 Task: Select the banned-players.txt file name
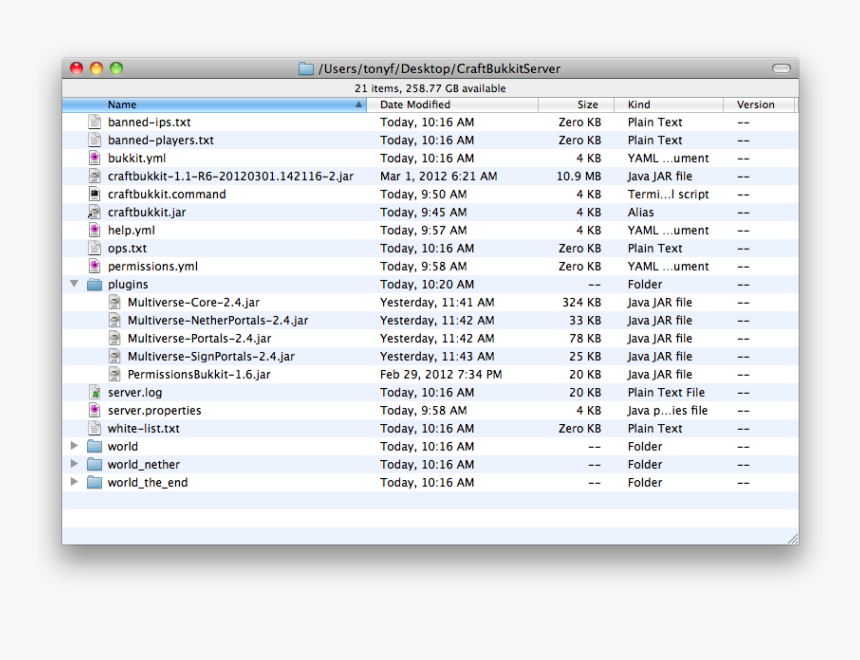tap(161, 140)
